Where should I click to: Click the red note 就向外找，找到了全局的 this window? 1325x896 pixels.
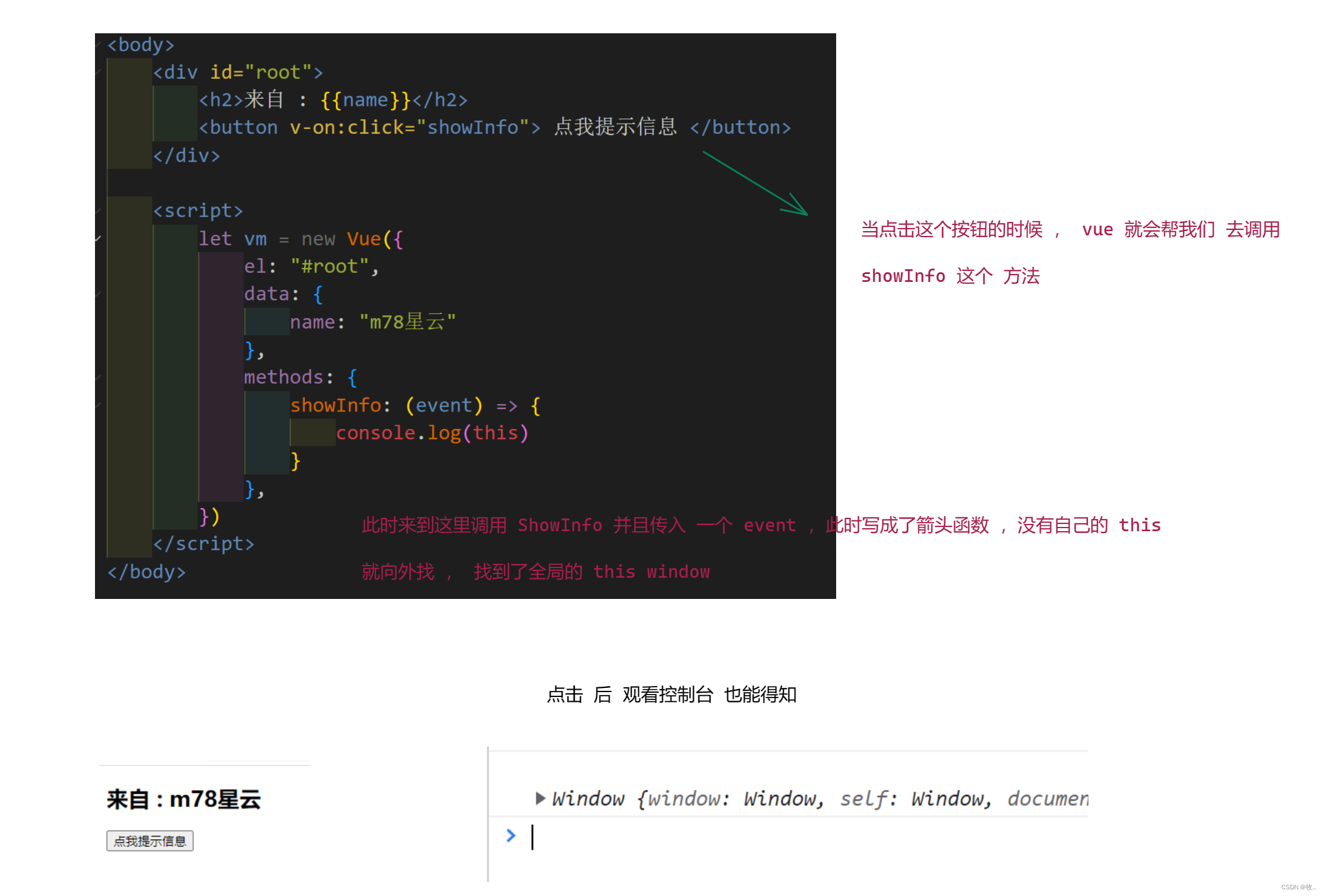[535, 572]
